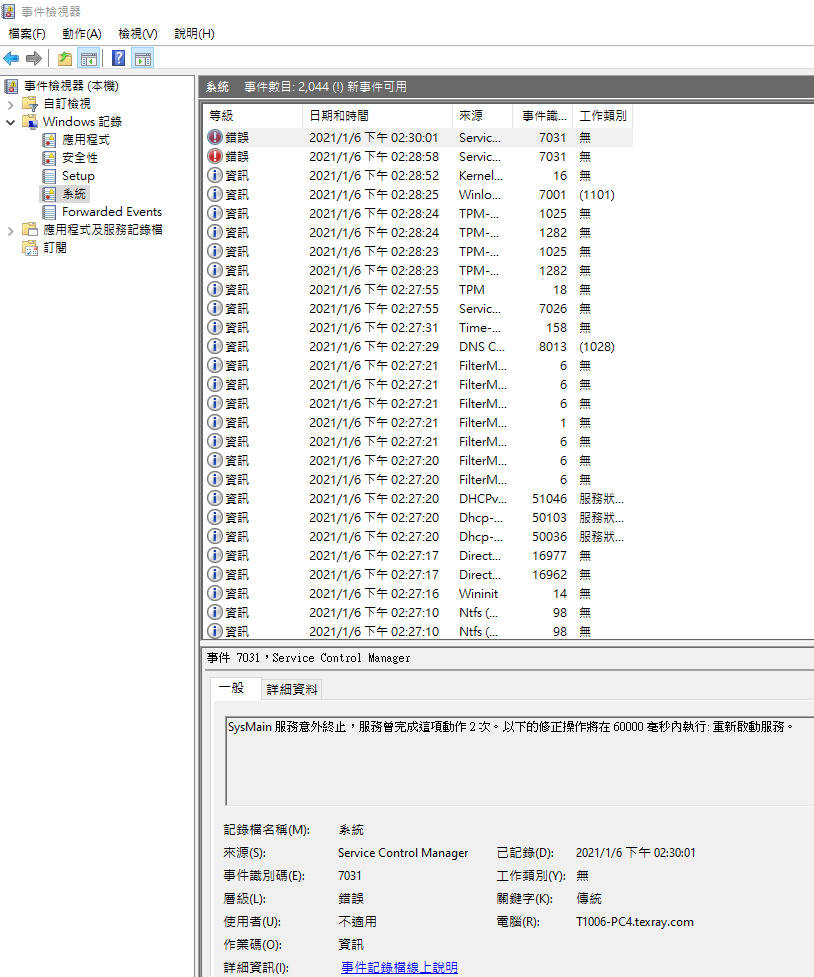
Task: Switch to the 詳細資料 tab
Action: [292, 689]
